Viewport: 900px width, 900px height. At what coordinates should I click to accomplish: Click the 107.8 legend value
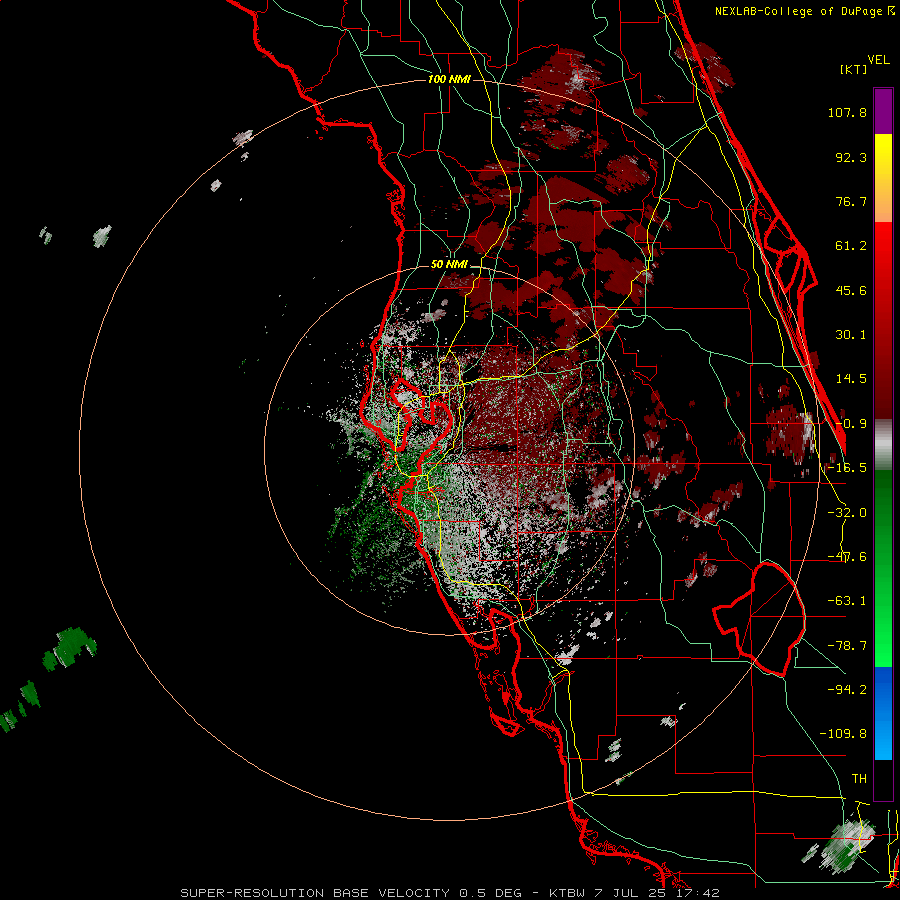847,112
